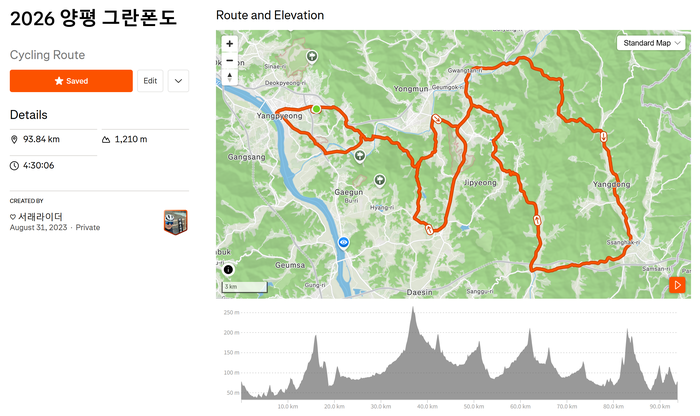The image size is (700, 416).
Task: Expand the more options chevron beside Edit
Action: pyautogui.click(x=178, y=81)
